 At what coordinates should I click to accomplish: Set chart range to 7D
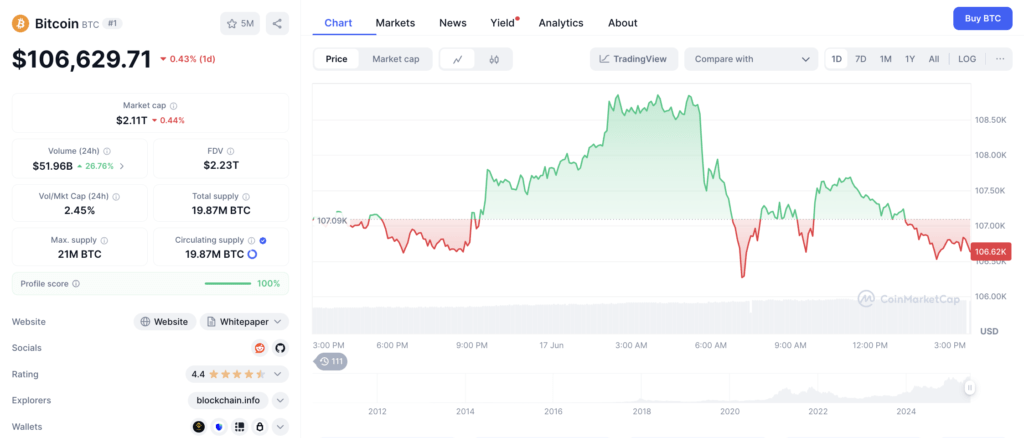(861, 59)
